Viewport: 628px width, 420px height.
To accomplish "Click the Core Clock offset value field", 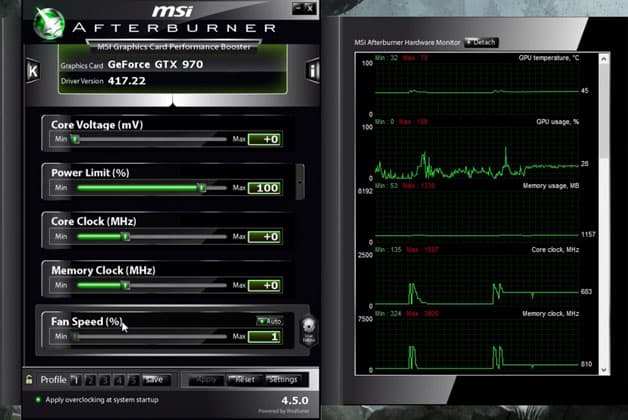I will [x=264, y=237].
